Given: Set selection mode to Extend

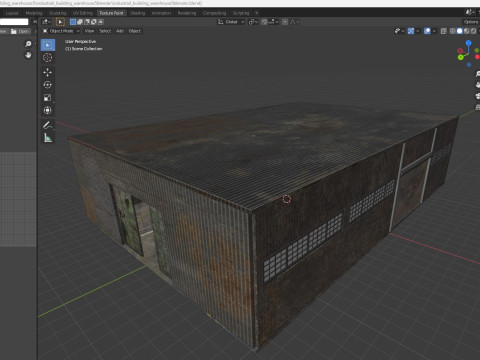Looking at the screenshot, I should tap(80, 22).
